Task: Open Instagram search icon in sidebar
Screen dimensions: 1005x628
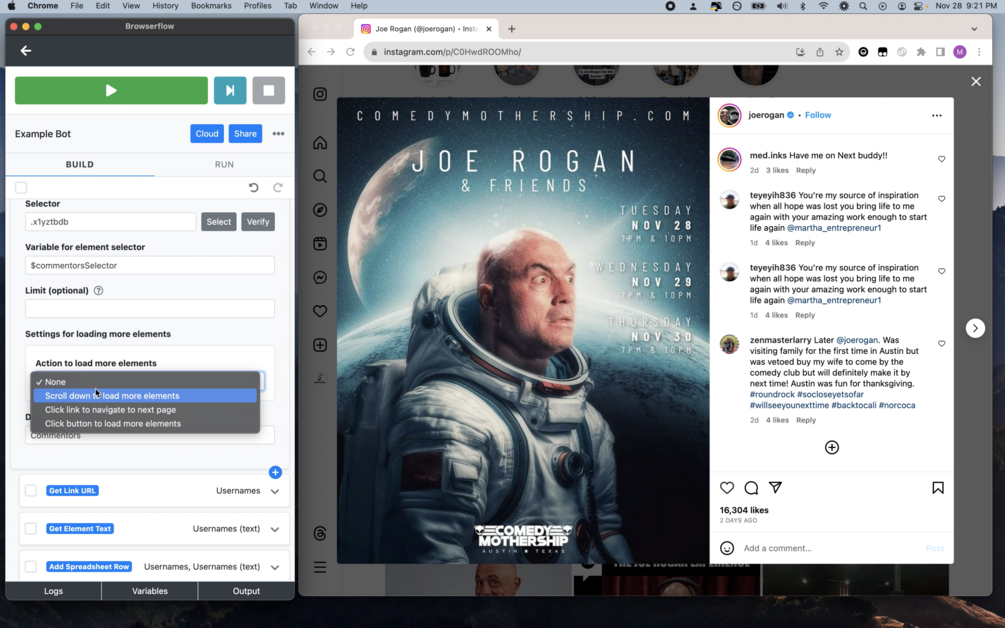Action: click(x=320, y=176)
